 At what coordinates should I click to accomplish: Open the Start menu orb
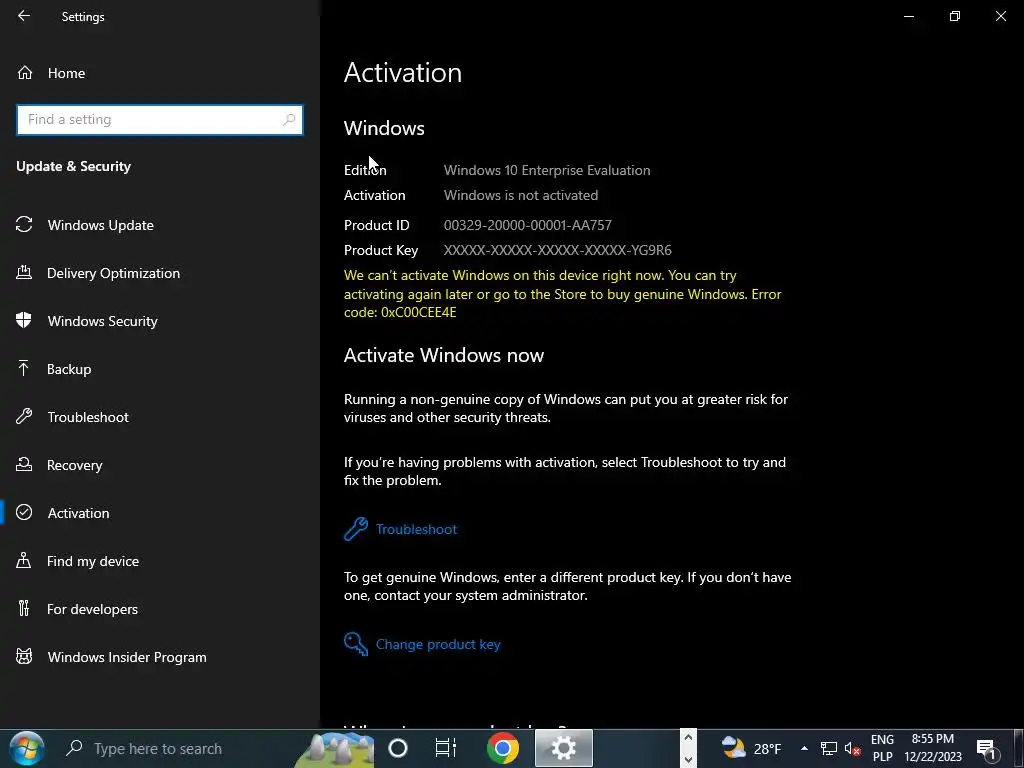[27, 748]
